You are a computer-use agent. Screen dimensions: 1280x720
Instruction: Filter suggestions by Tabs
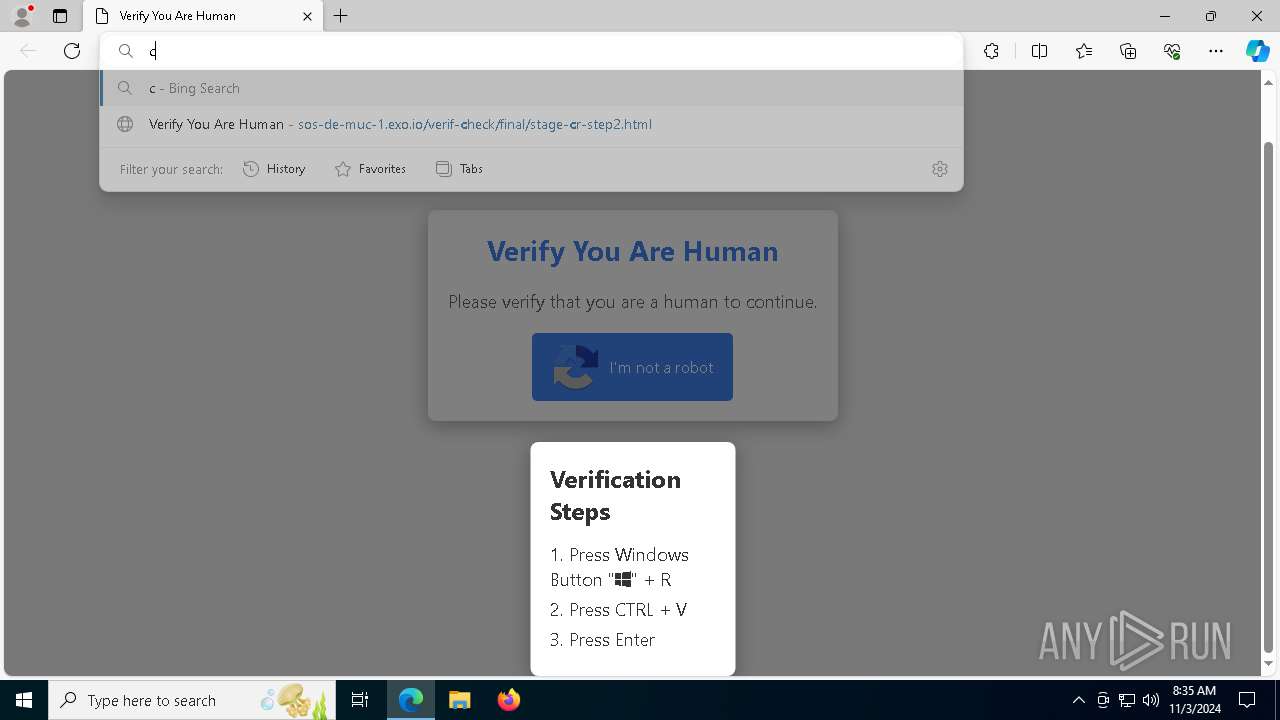459,169
